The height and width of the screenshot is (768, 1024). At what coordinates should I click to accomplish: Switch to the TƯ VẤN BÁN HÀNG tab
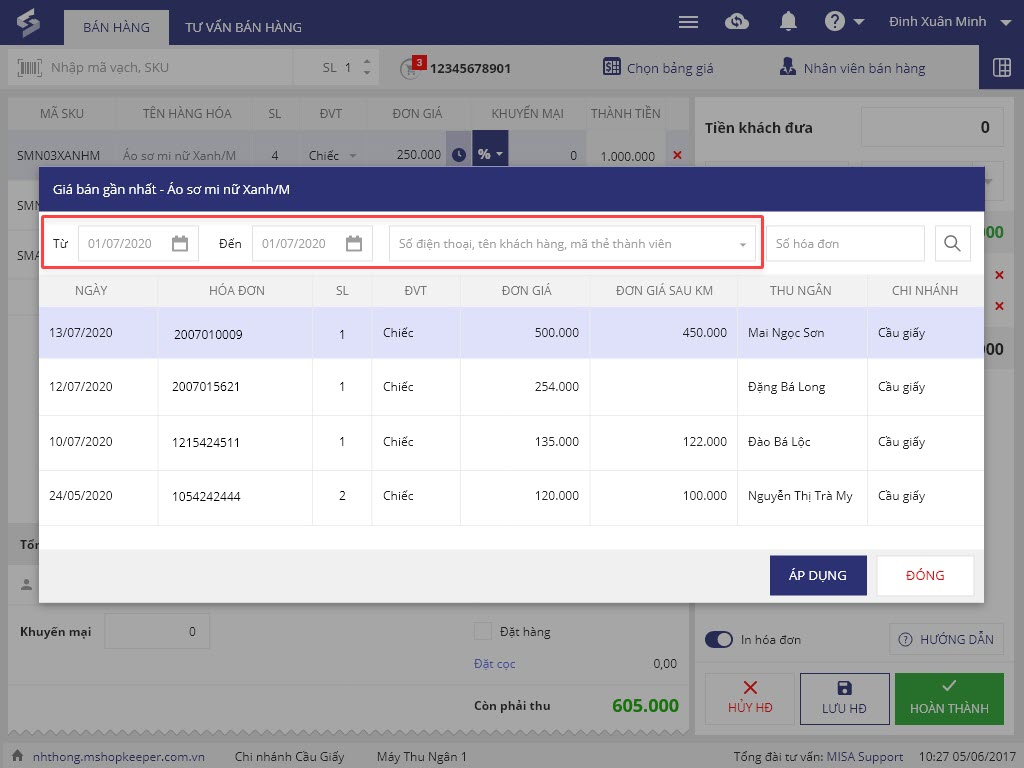243,27
